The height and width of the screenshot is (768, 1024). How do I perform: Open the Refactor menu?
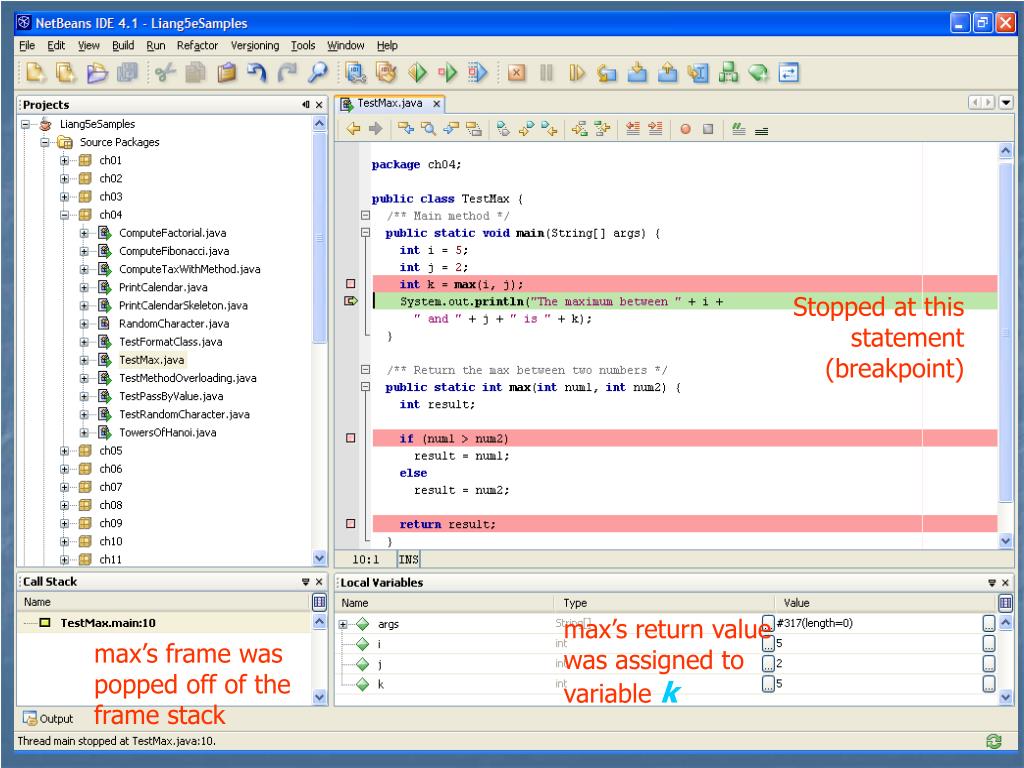click(x=197, y=45)
